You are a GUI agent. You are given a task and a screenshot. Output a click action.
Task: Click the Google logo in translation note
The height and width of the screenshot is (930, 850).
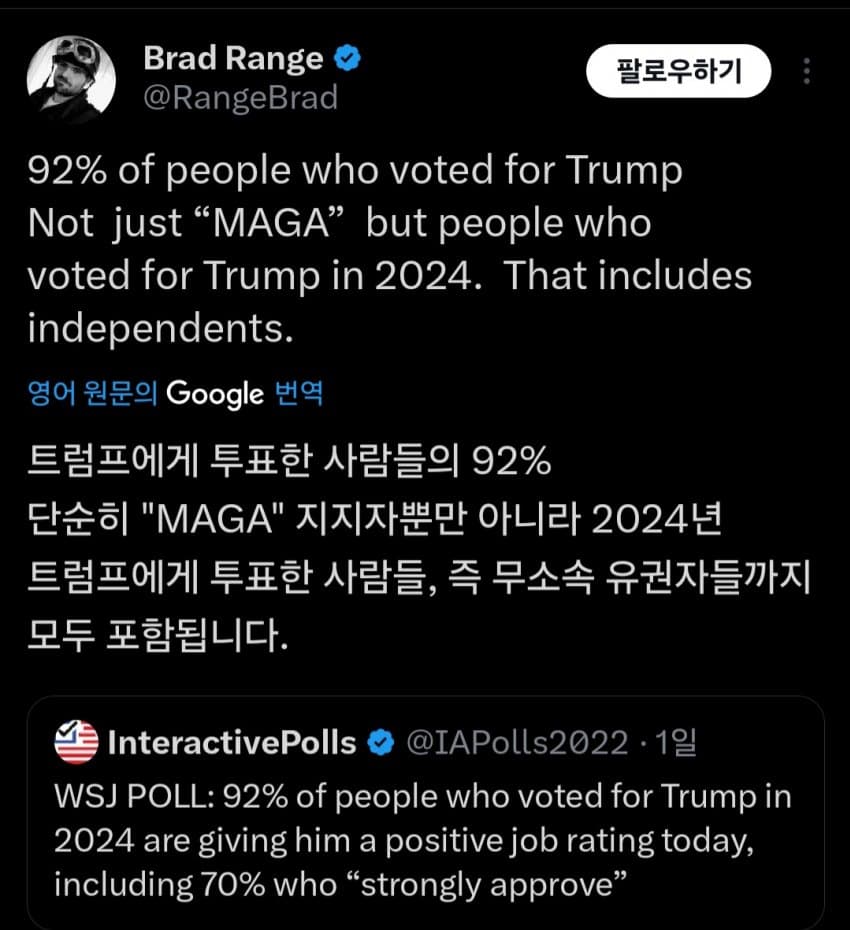point(214,394)
